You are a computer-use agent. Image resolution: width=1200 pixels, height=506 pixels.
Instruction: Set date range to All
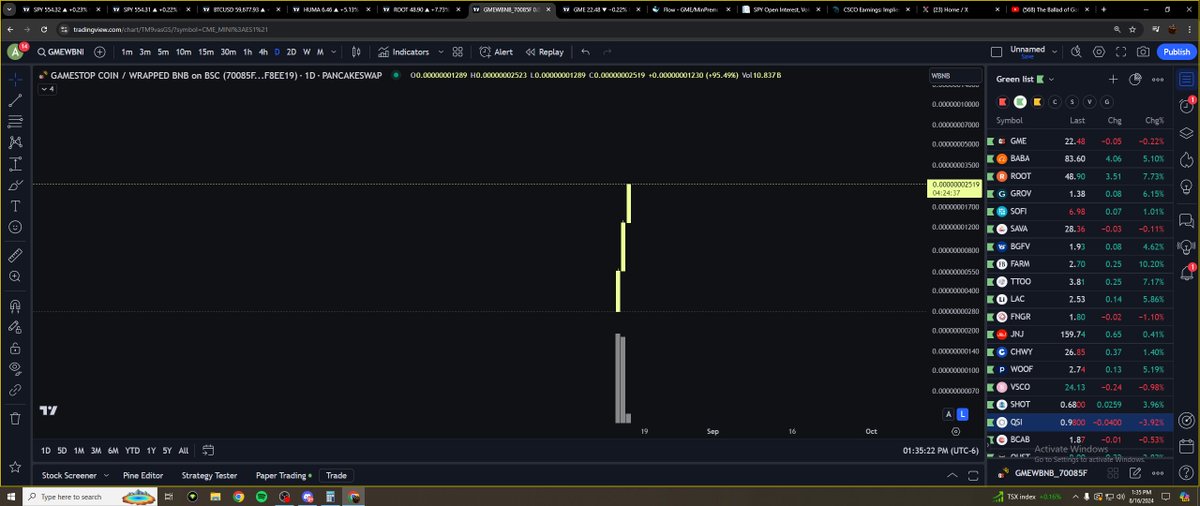tap(184, 451)
